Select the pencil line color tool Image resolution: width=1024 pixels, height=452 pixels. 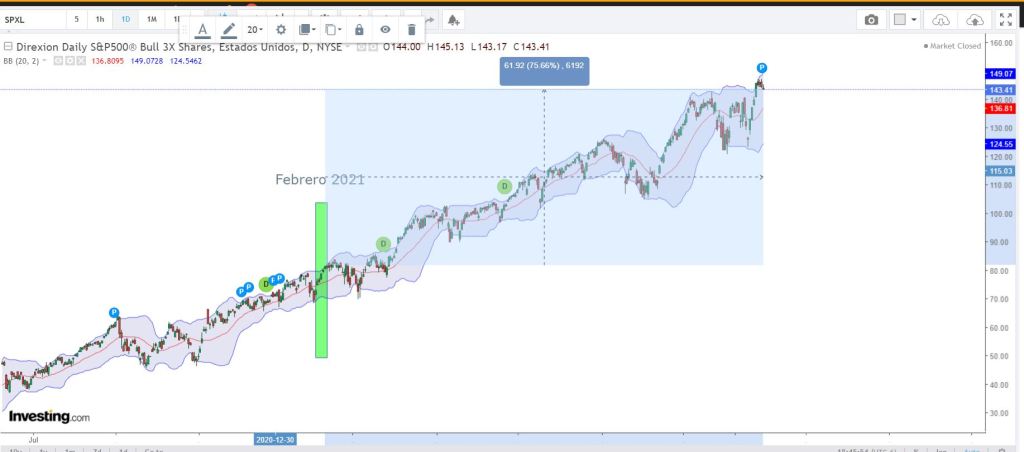coord(229,30)
